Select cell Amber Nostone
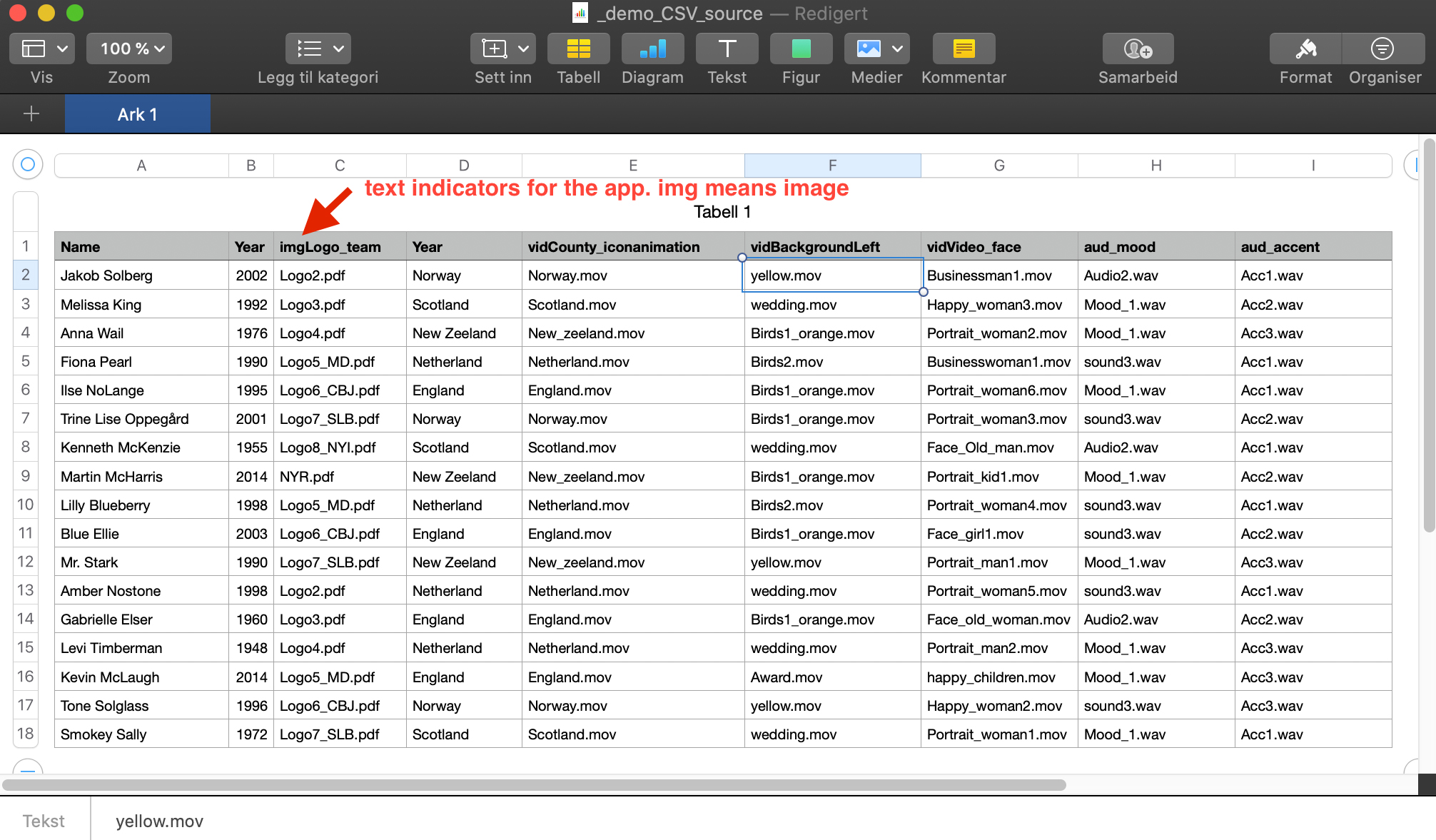 click(141, 591)
